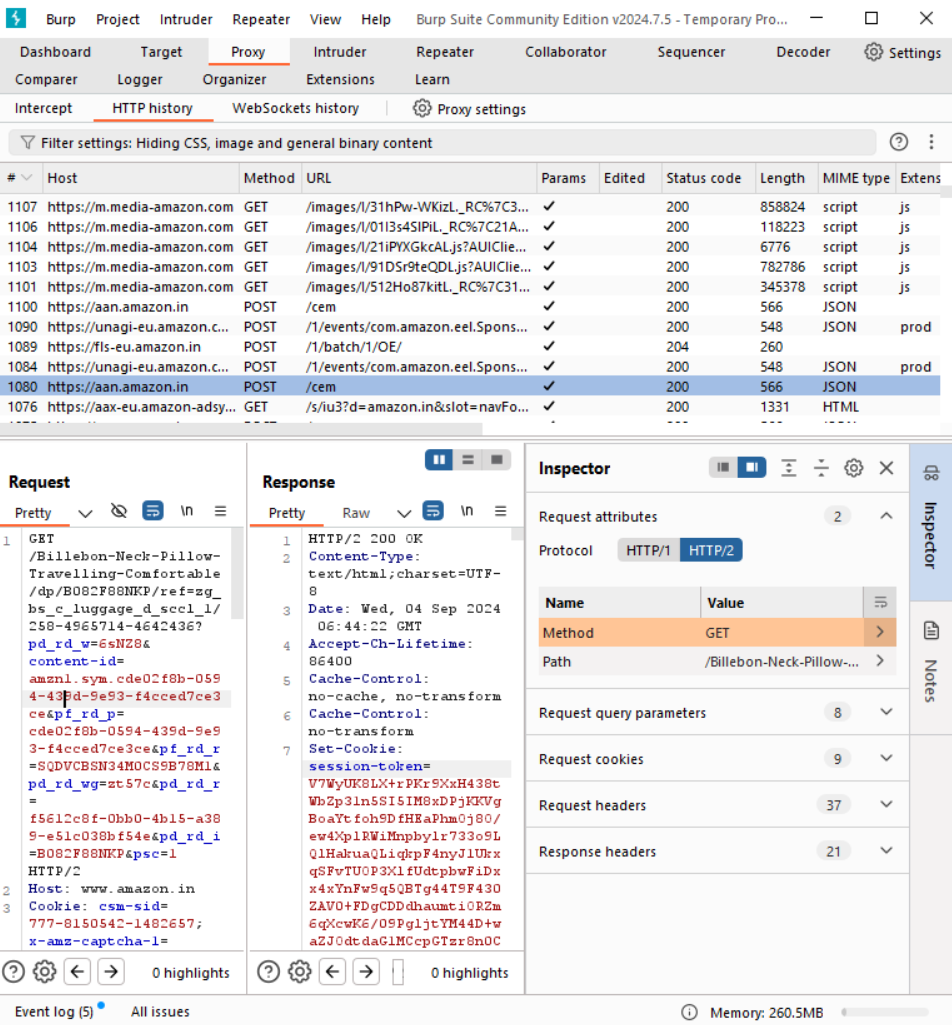Screen dimensions: 952x1025
Task: Open Path row details arrow in Inspector
Action: pos(880,661)
